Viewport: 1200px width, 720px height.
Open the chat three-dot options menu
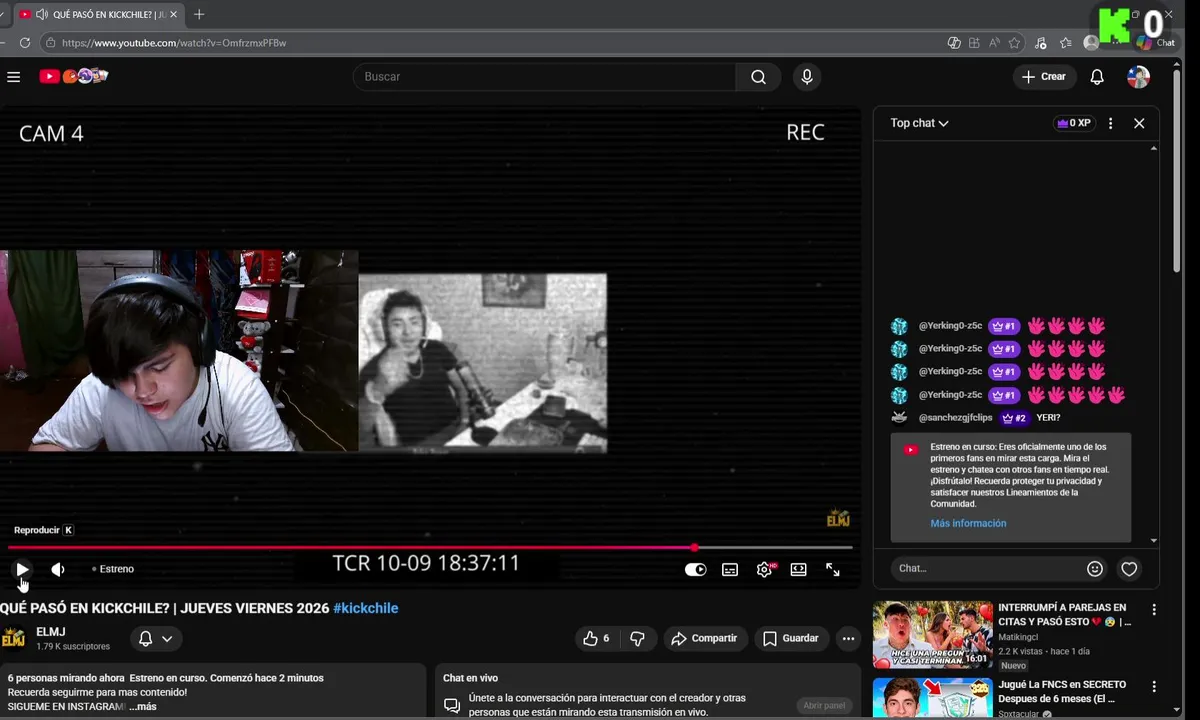(x=1110, y=123)
